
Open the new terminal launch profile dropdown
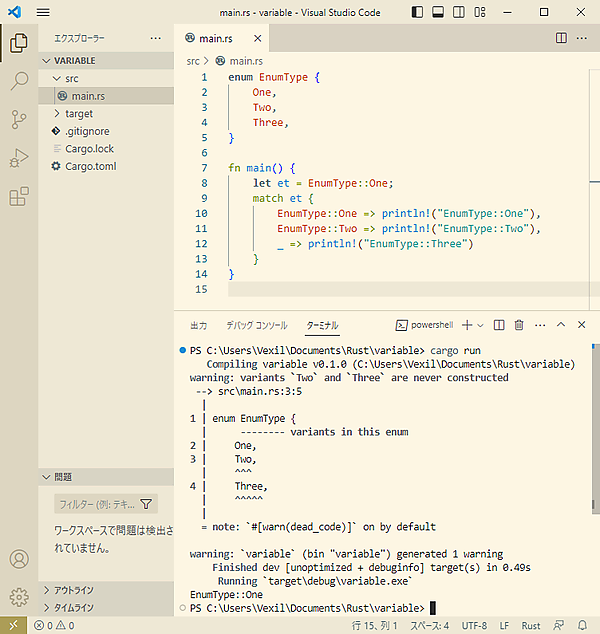[x=481, y=325]
